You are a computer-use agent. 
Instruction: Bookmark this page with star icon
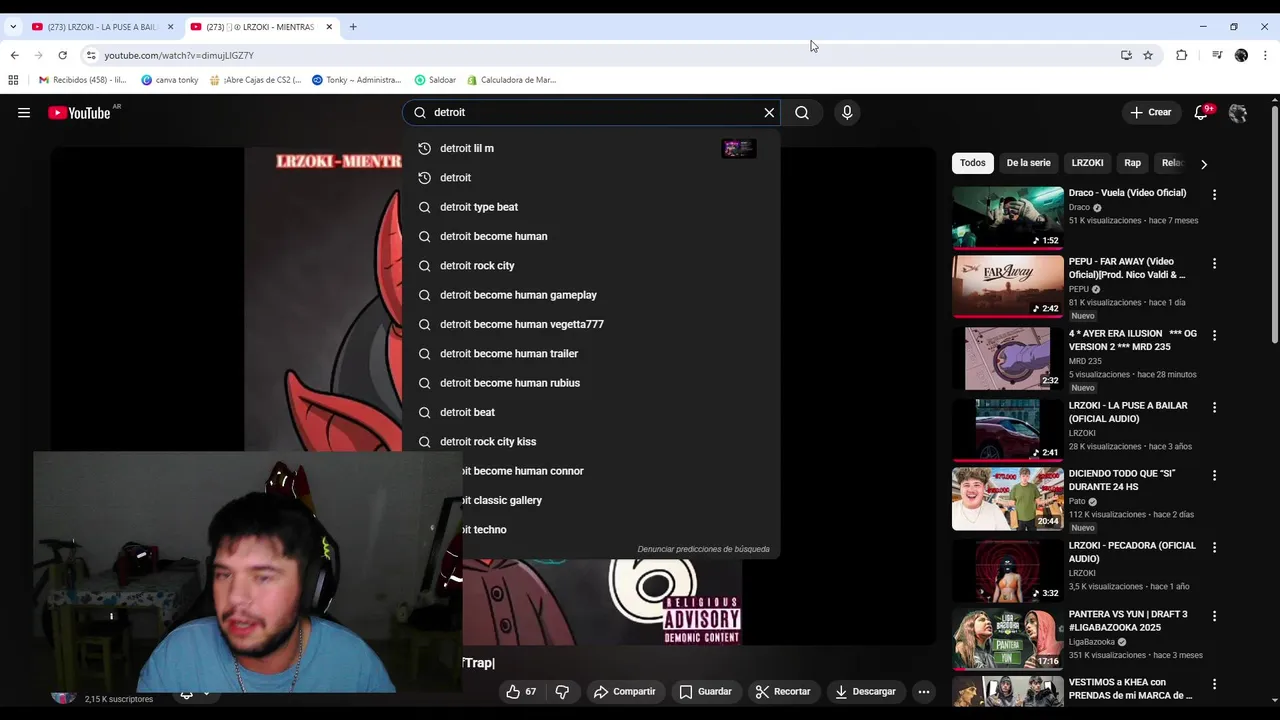1148,55
